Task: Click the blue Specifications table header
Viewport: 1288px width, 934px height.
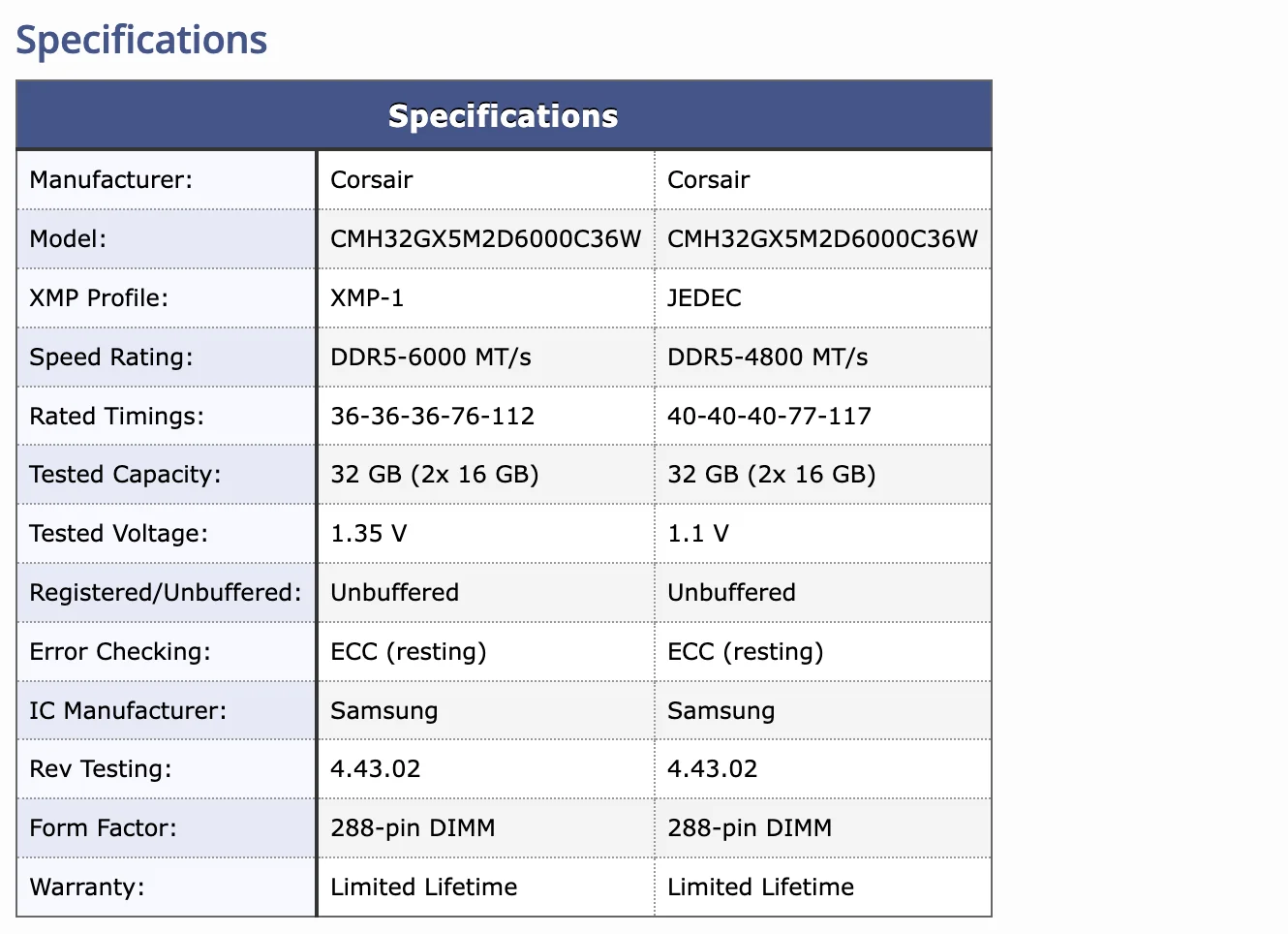Action: [x=504, y=115]
